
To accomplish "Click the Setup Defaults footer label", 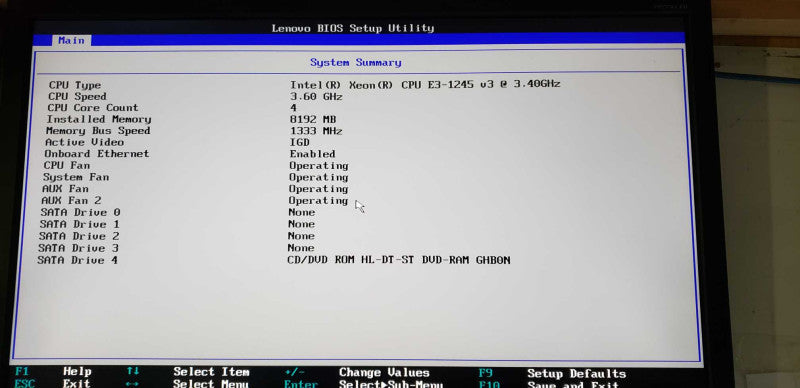I will (576, 374).
